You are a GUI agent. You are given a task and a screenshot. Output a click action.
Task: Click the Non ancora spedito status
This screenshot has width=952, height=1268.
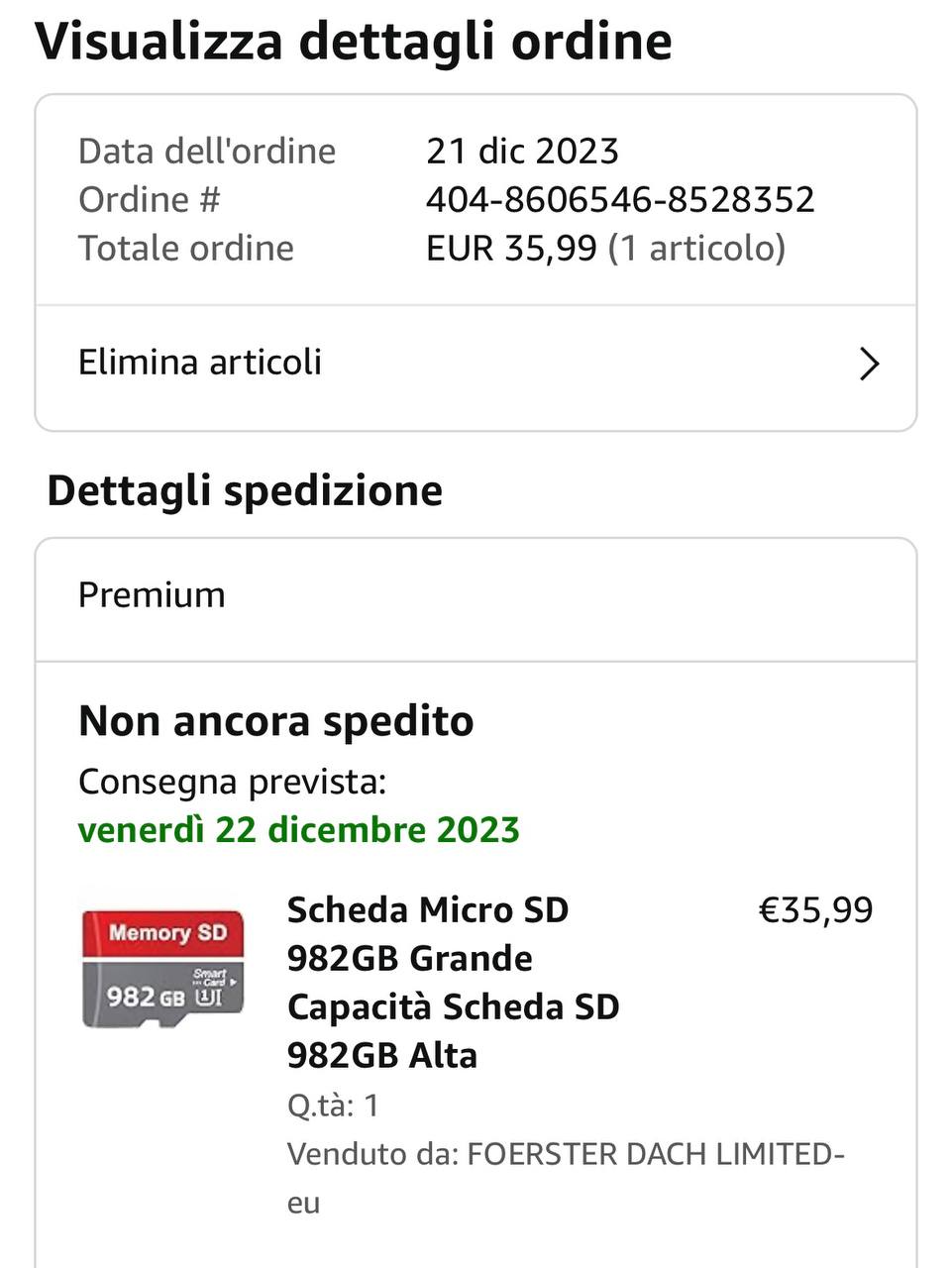tap(276, 721)
